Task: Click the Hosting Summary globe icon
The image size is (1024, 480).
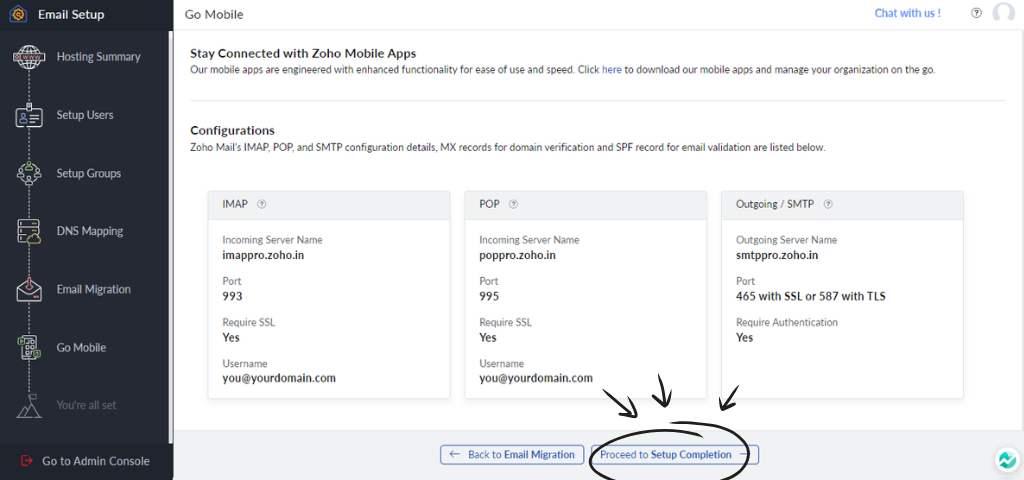Action: coord(29,57)
